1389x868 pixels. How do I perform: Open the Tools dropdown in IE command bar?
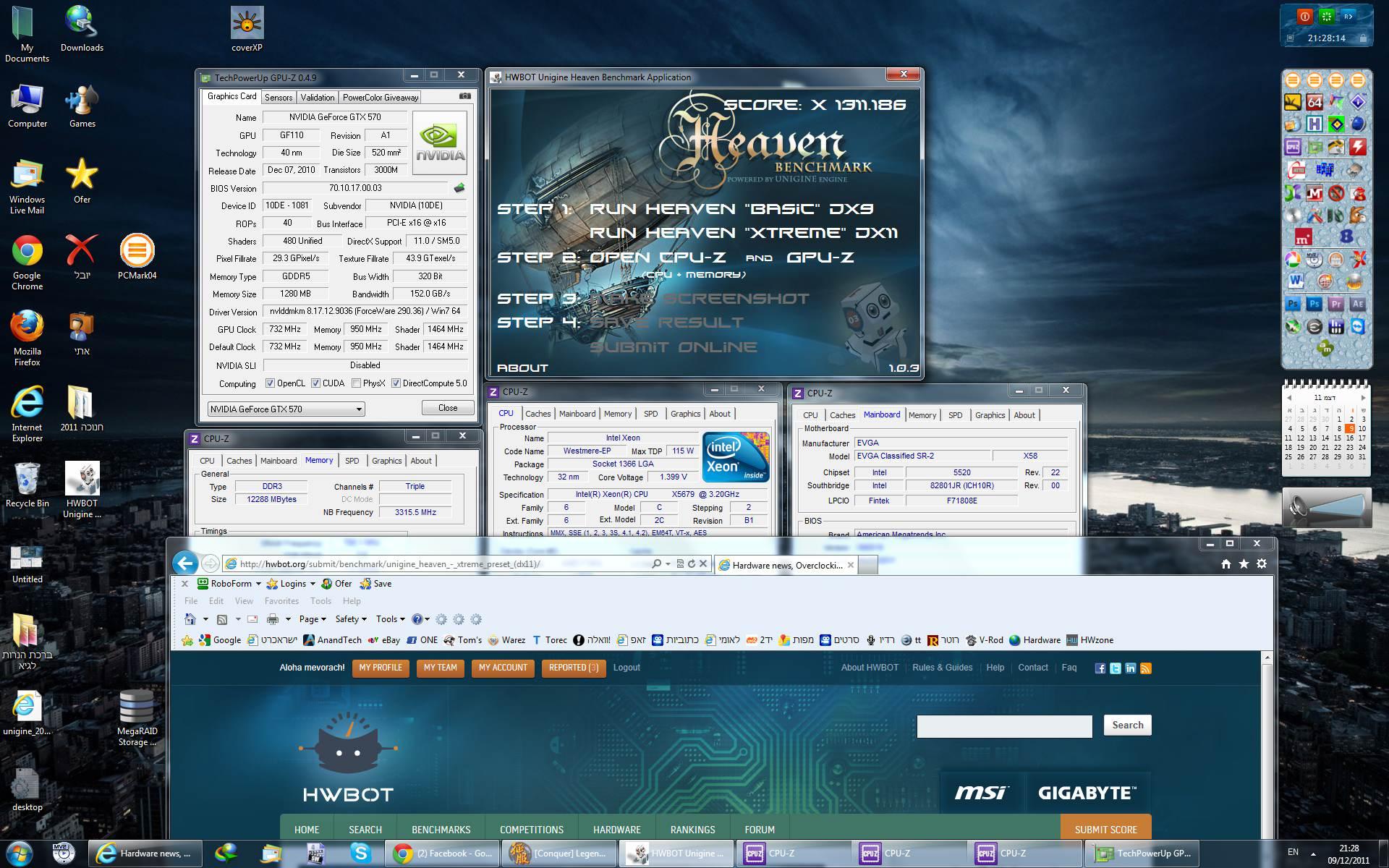coord(390,619)
